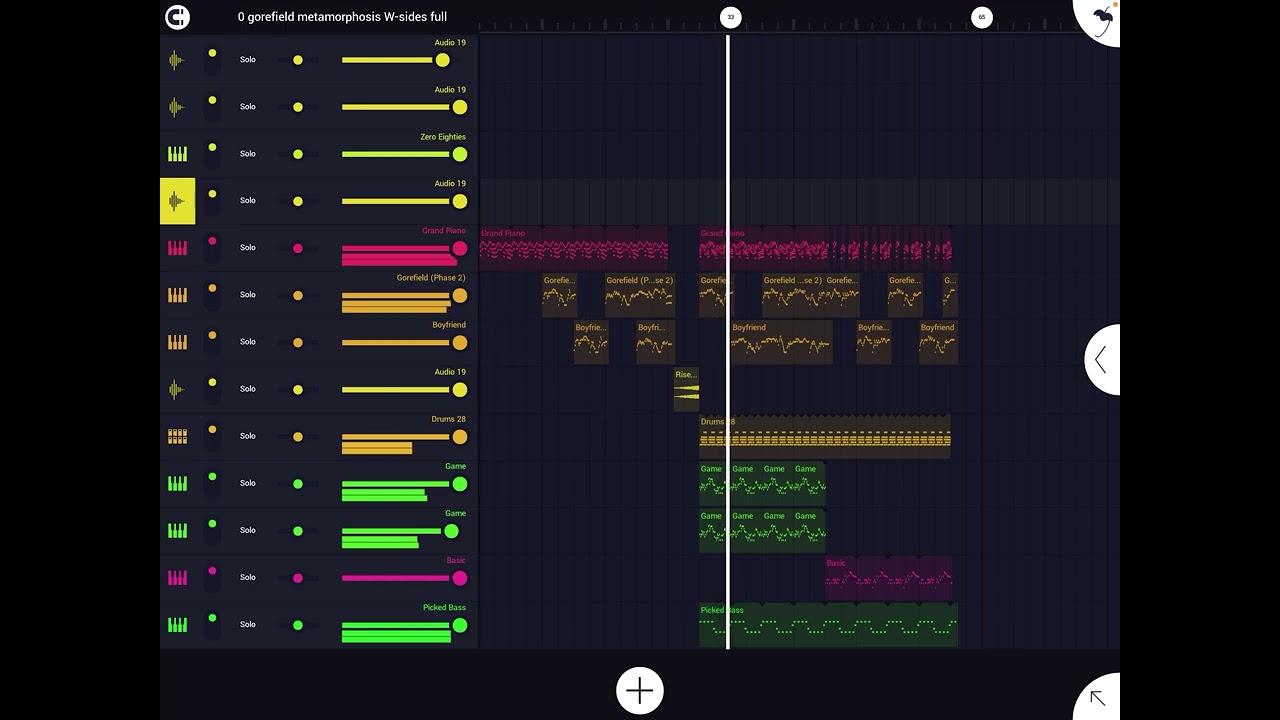This screenshot has height=720, width=1280.
Task: Select the Picked Bass clip in timeline
Action: tap(828, 625)
